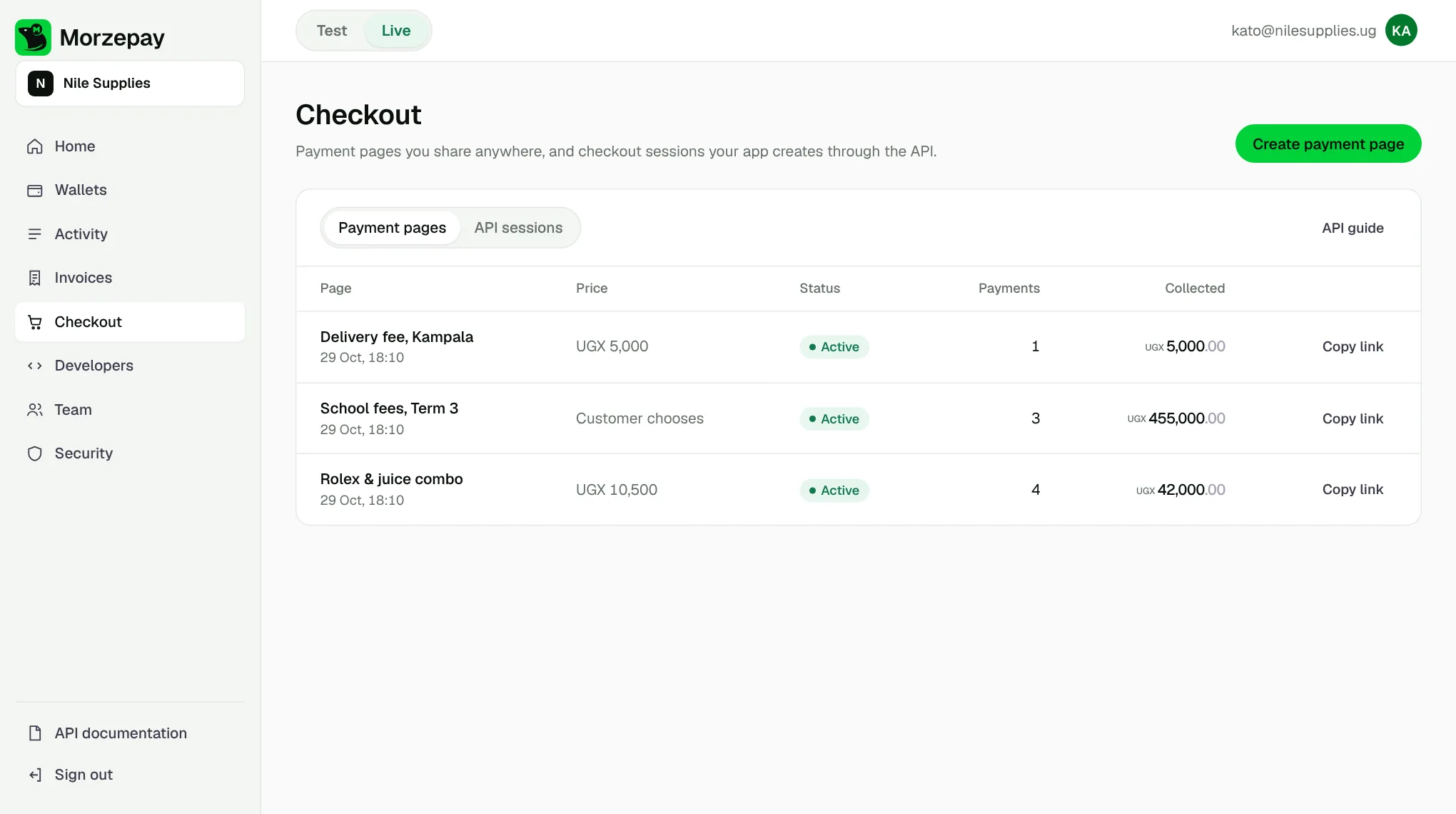Go to Security settings
This screenshot has height=814, width=1456.
(x=130, y=453)
